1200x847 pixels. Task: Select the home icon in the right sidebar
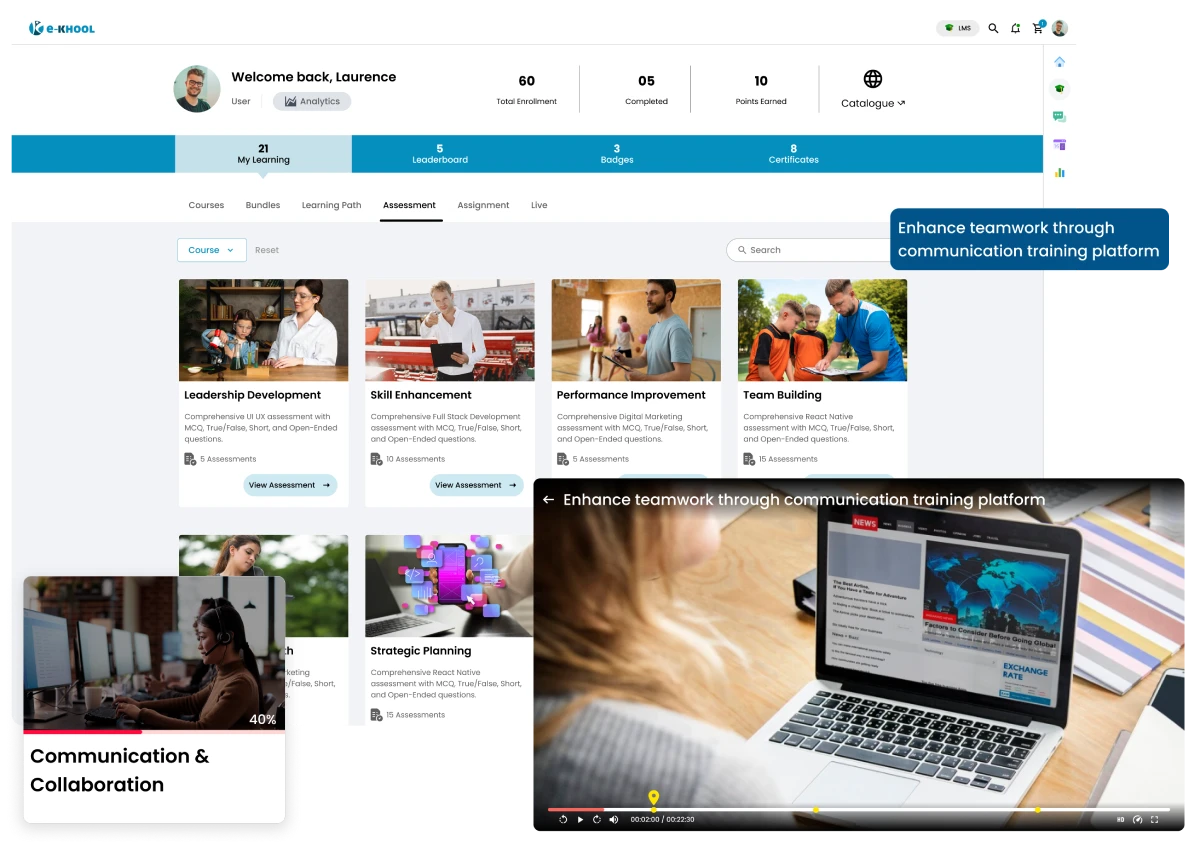click(x=1060, y=62)
